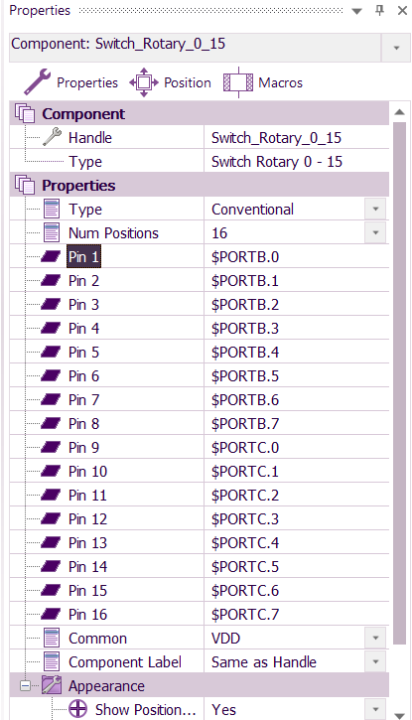The height and width of the screenshot is (720, 412).
Task: Open the Common VDD dropdown
Action: coord(375,638)
